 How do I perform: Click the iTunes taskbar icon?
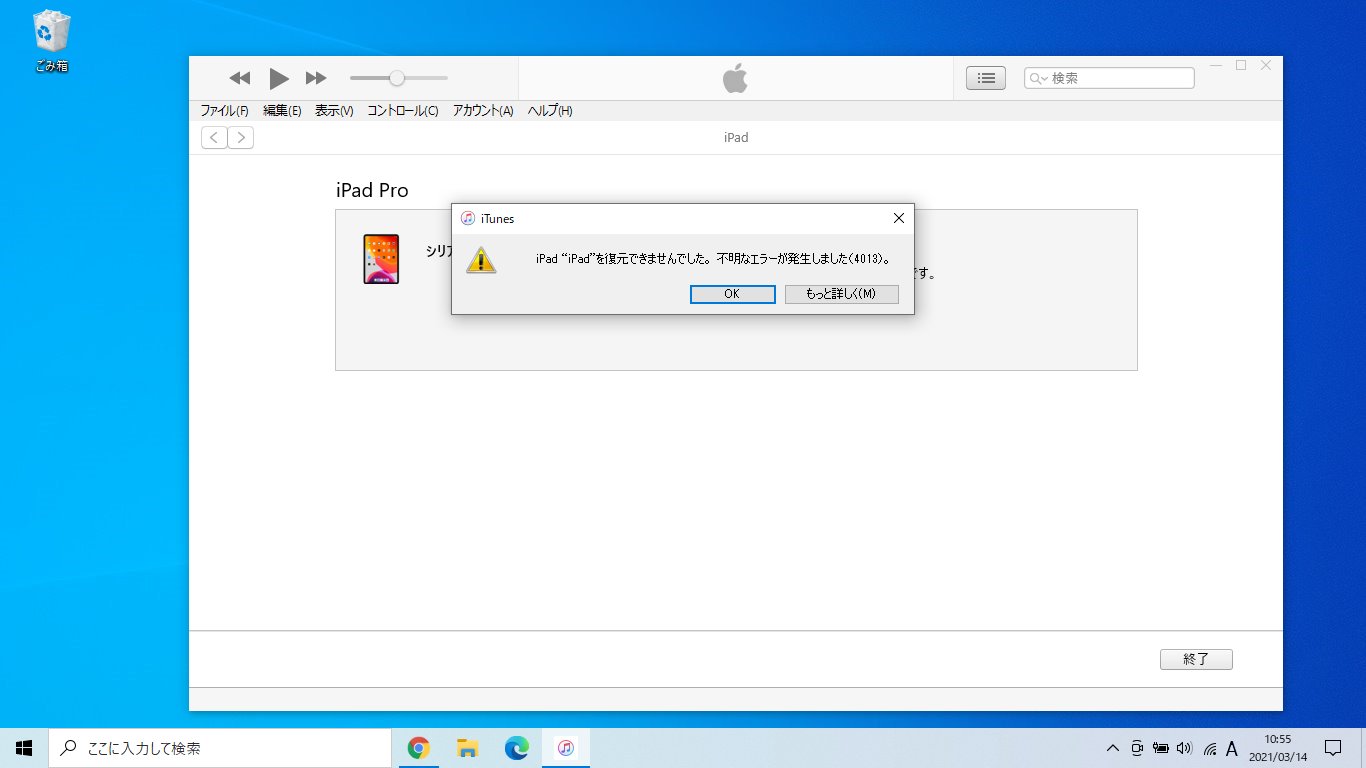click(x=565, y=748)
